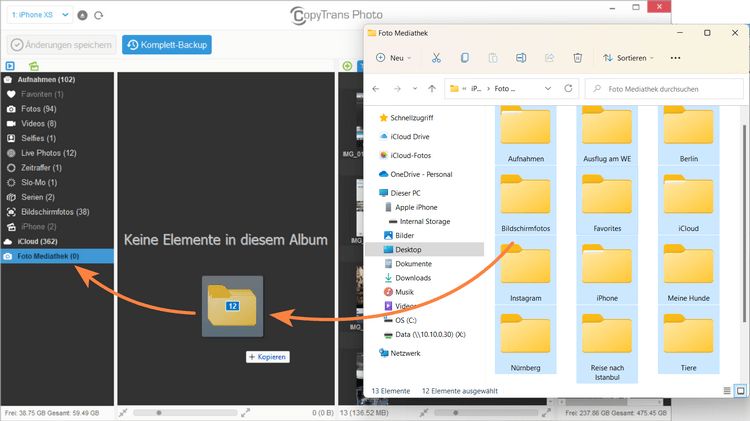
Task: Click the delete trash icon in Explorer
Action: 577,58
